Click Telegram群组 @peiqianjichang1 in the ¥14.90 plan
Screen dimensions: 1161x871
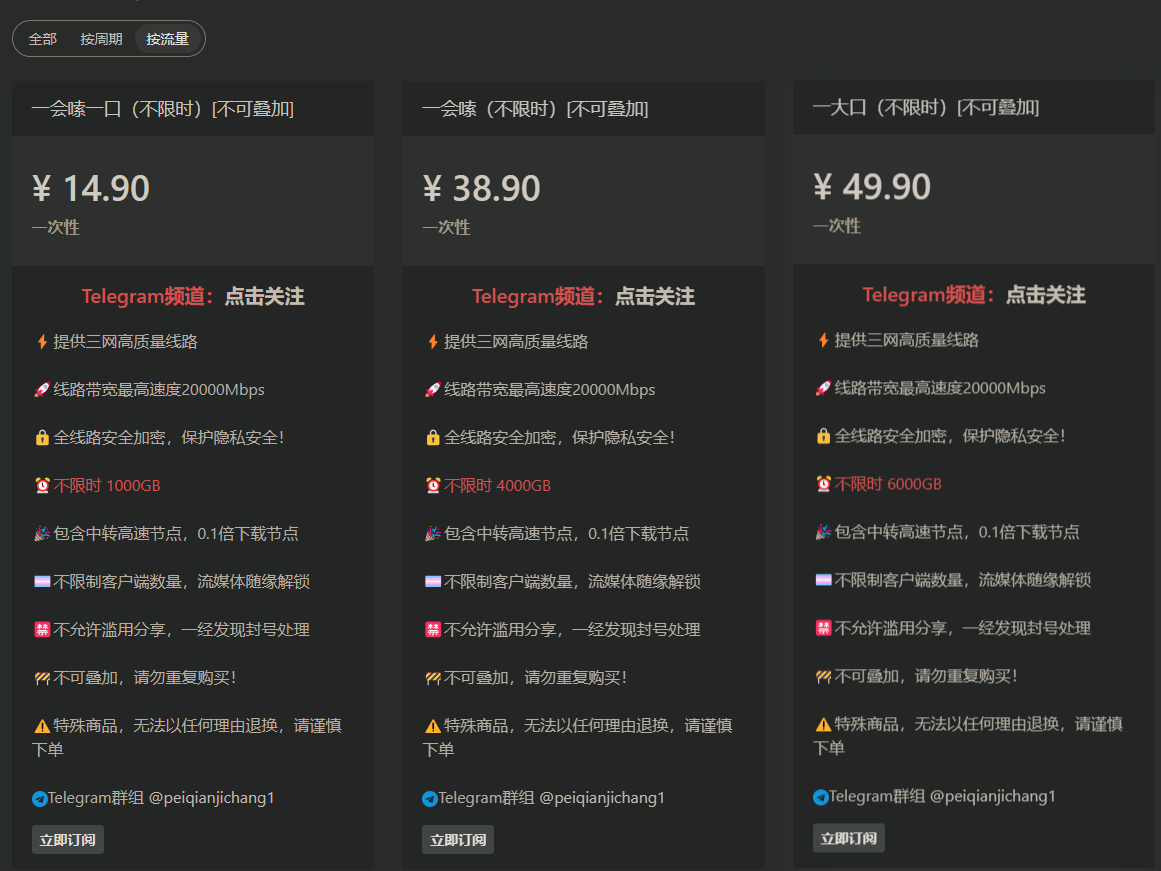click(161, 798)
